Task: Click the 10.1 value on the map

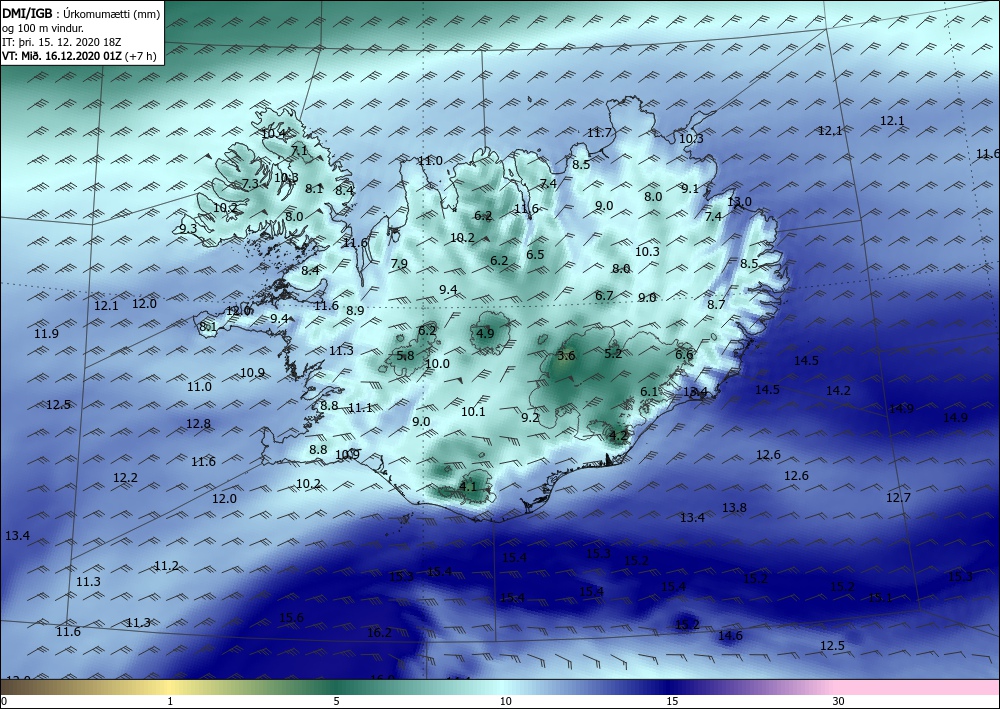Action: tap(473, 412)
